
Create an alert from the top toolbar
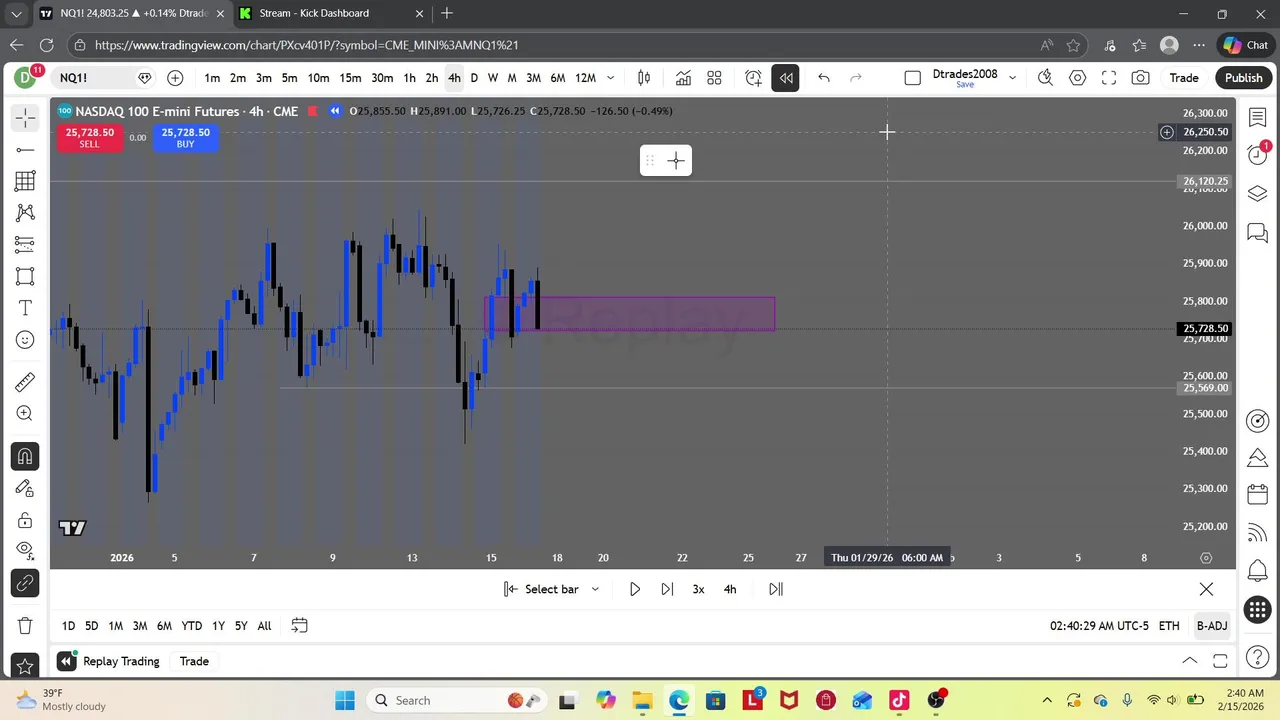click(753, 78)
